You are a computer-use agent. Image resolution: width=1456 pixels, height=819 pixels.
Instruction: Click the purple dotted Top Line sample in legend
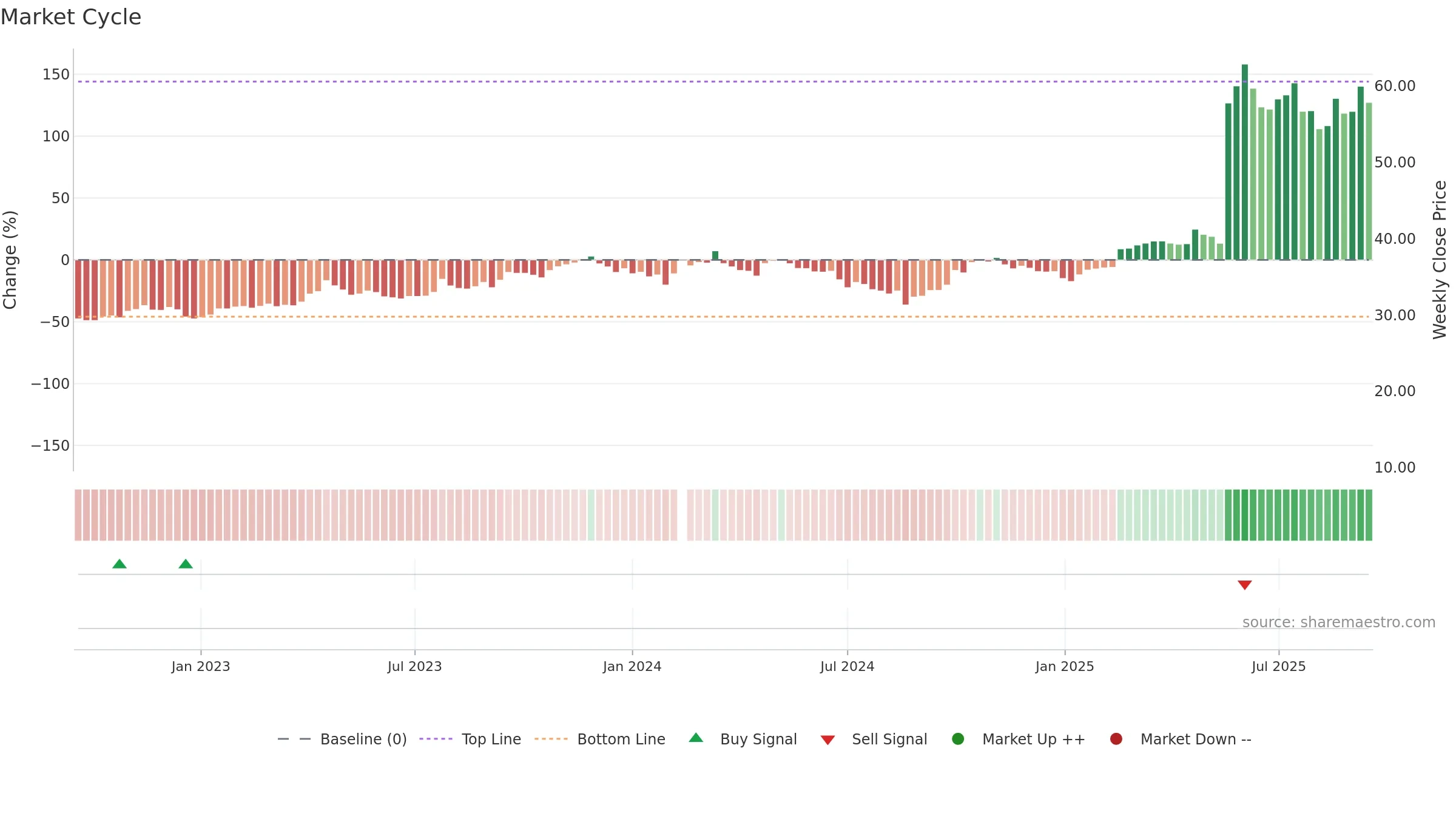(x=436, y=739)
